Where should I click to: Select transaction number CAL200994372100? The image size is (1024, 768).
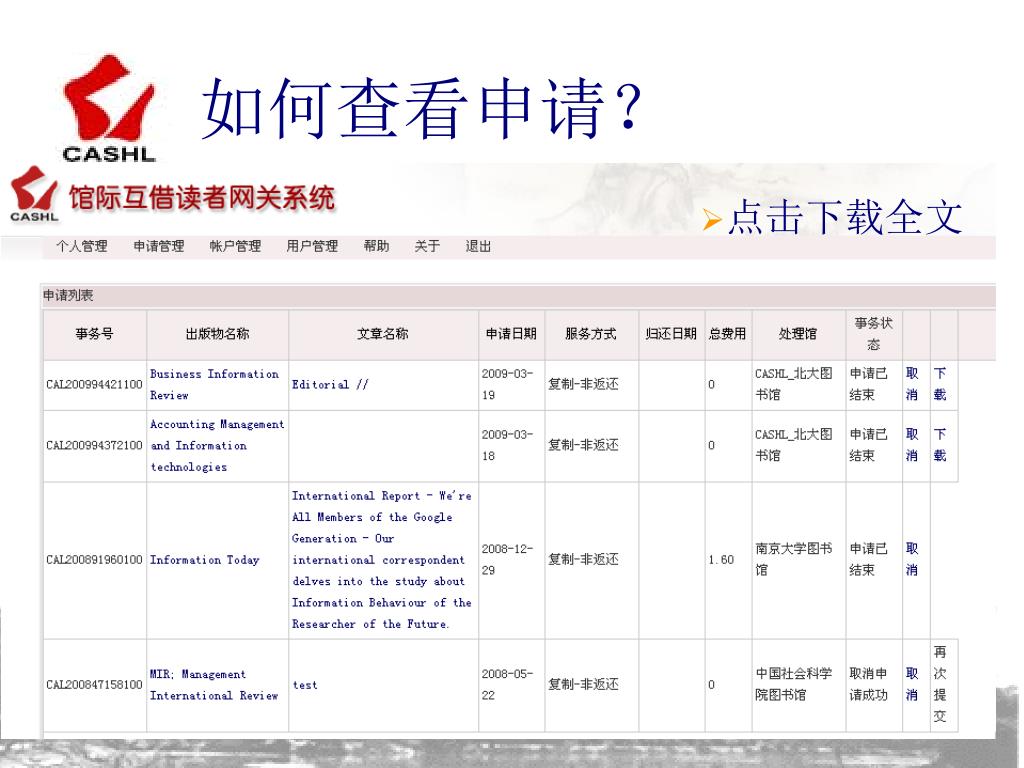pos(94,445)
